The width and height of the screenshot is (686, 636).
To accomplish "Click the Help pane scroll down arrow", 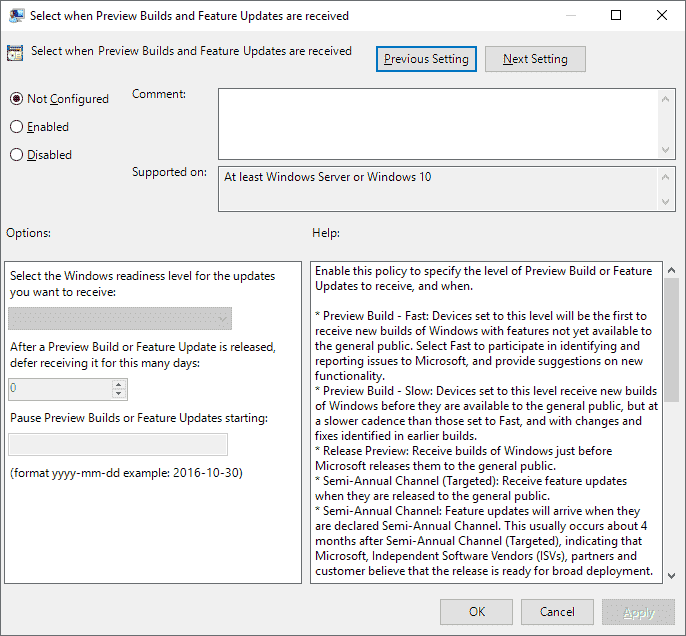I will pos(672,576).
